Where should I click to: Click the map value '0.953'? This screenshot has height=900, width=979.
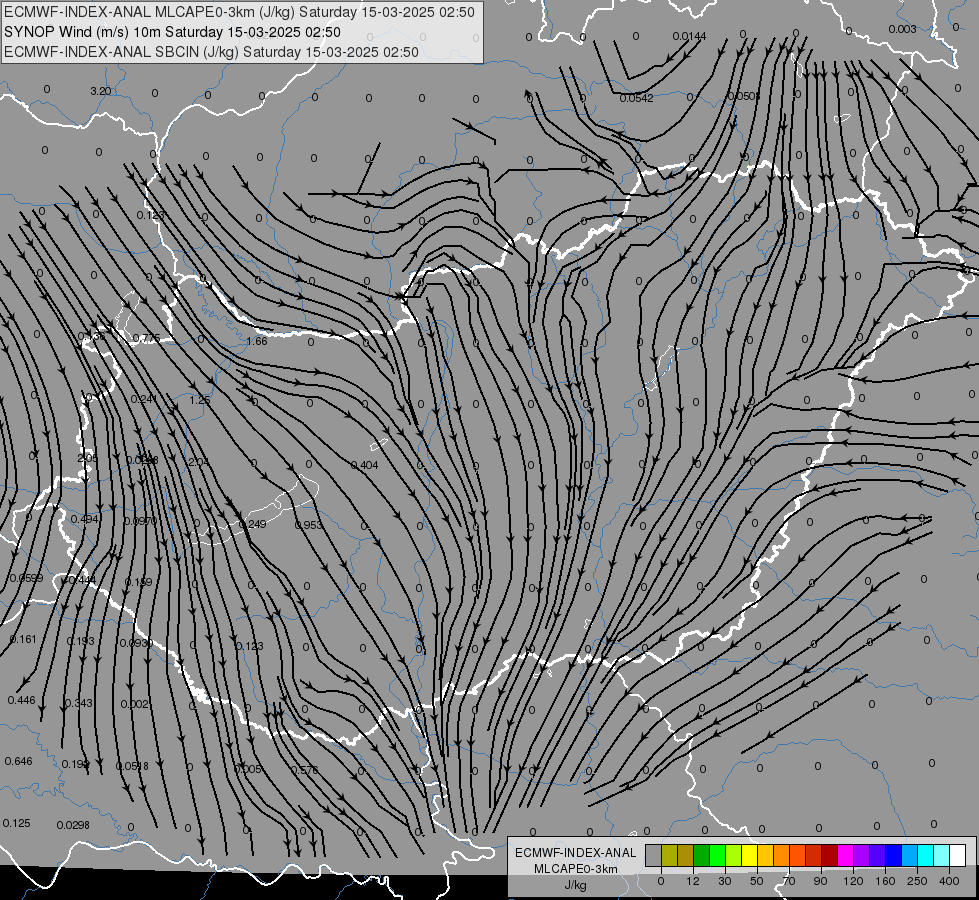pyautogui.click(x=308, y=525)
